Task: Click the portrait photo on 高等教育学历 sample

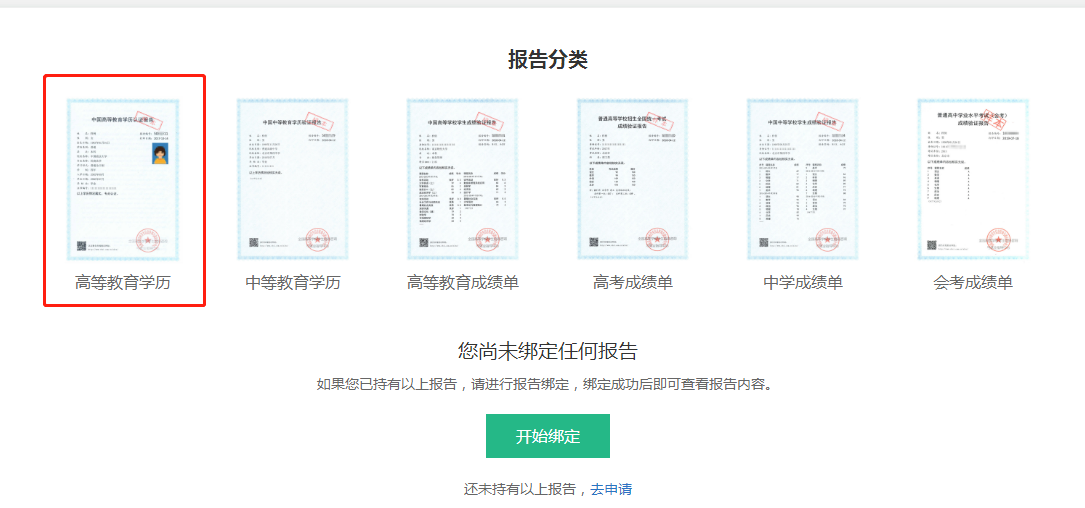Action: (159, 153)
